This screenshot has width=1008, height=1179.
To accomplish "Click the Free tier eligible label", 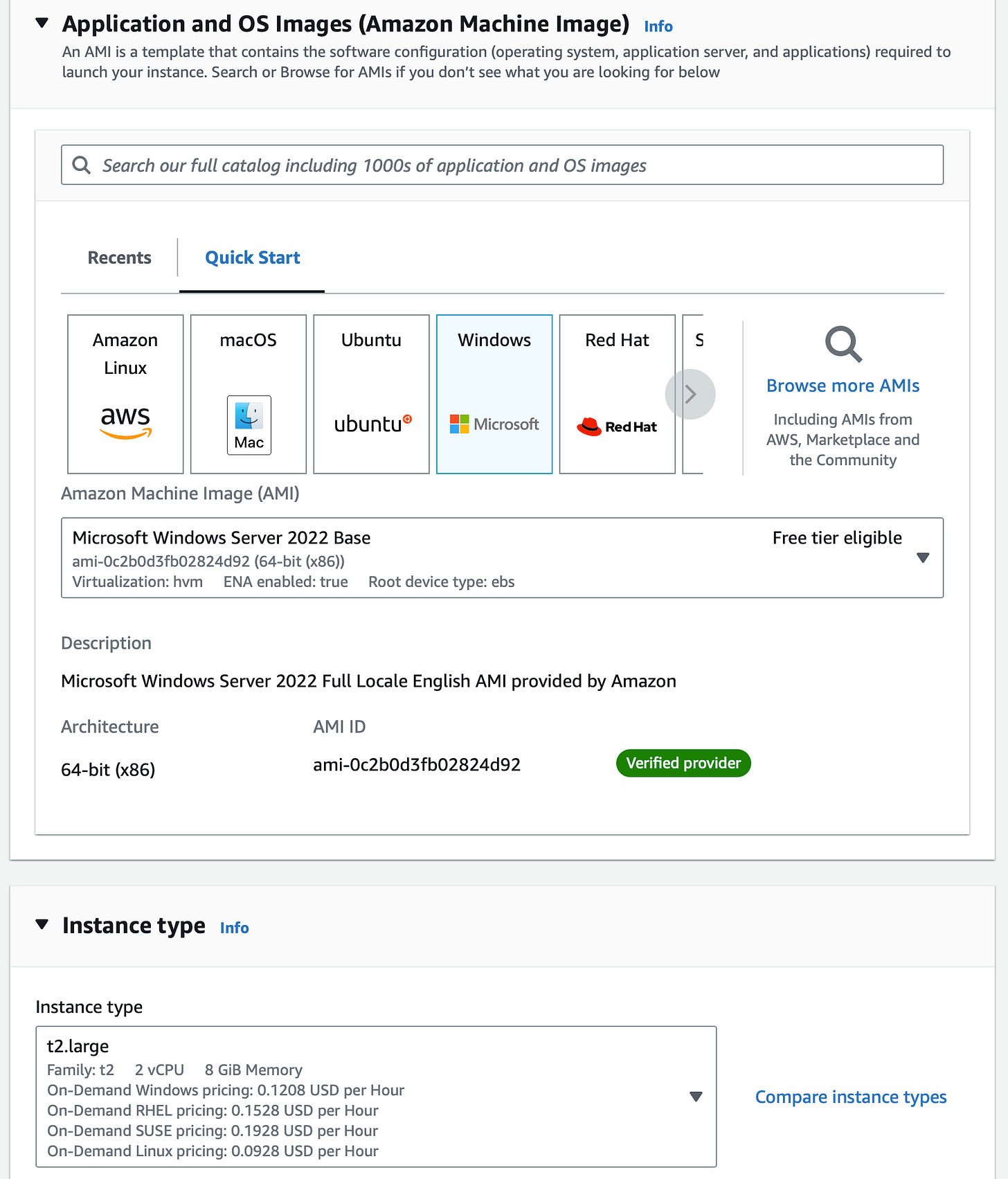I will pyautogui.click(x=837, y=538).
